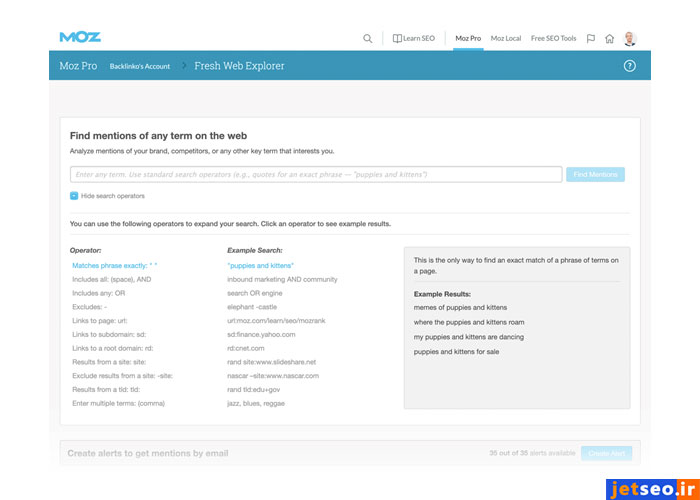Screen dimensions: 700x500
Task: Go to the home icon
Action: click(609, 38)
